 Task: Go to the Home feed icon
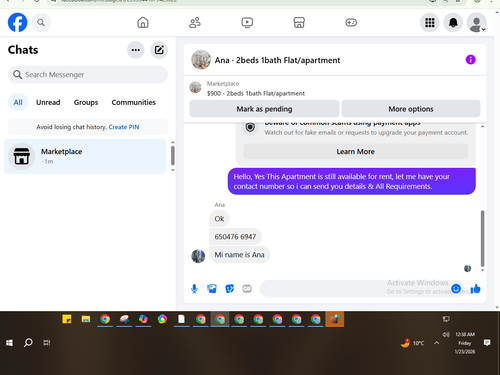click(143, 22)
